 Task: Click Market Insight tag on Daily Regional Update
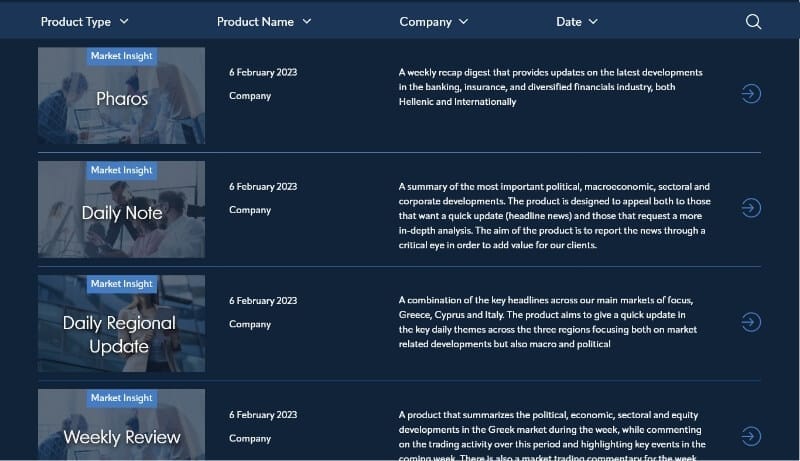coord(121,284)
